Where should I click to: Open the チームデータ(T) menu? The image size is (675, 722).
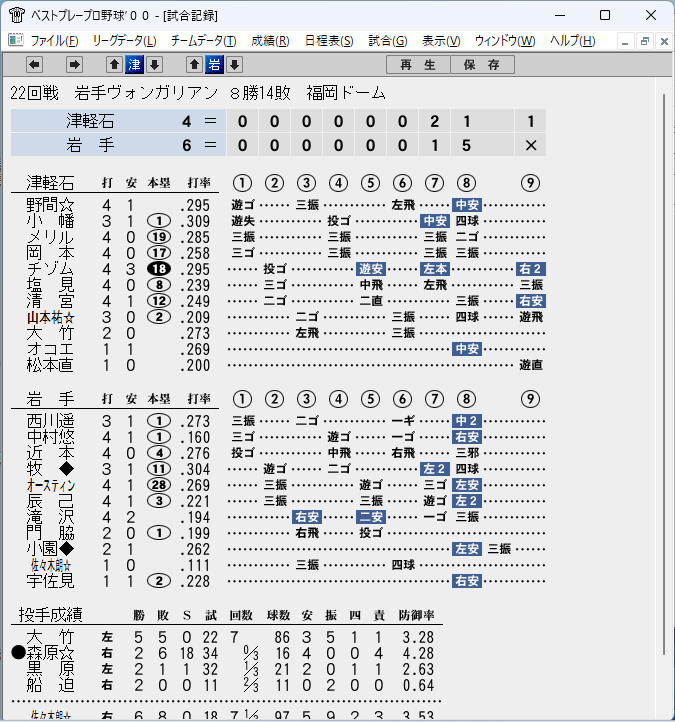coord(204,41)
